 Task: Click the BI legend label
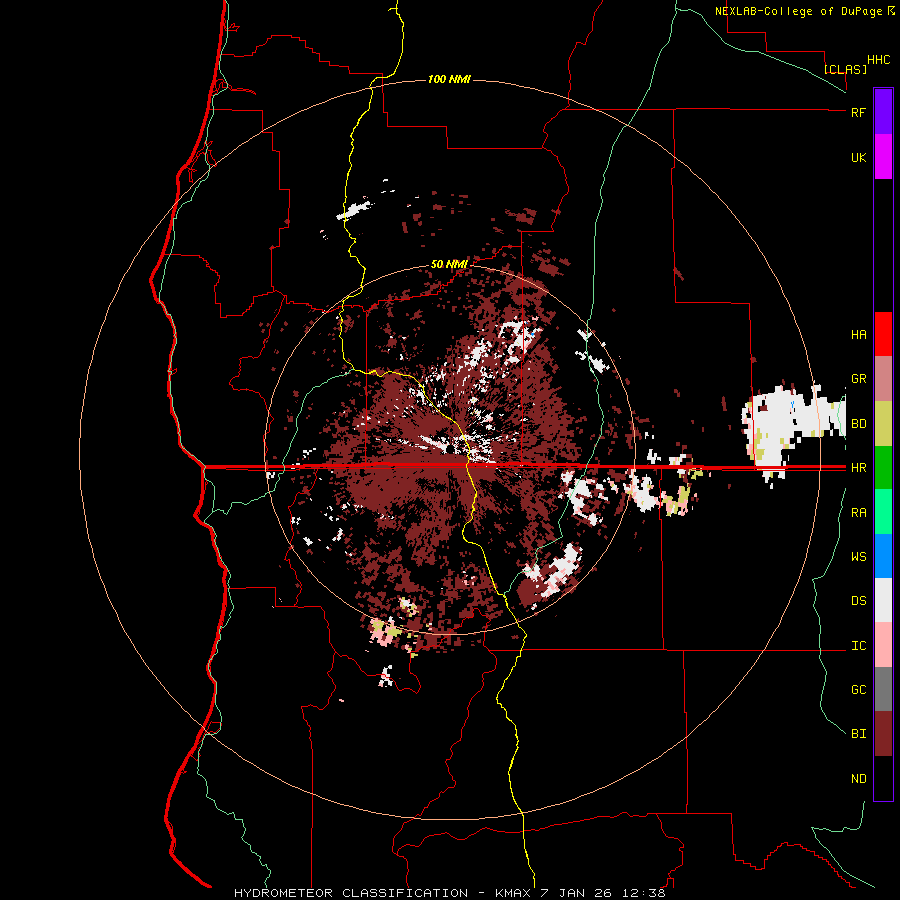[x=858, y=734]
